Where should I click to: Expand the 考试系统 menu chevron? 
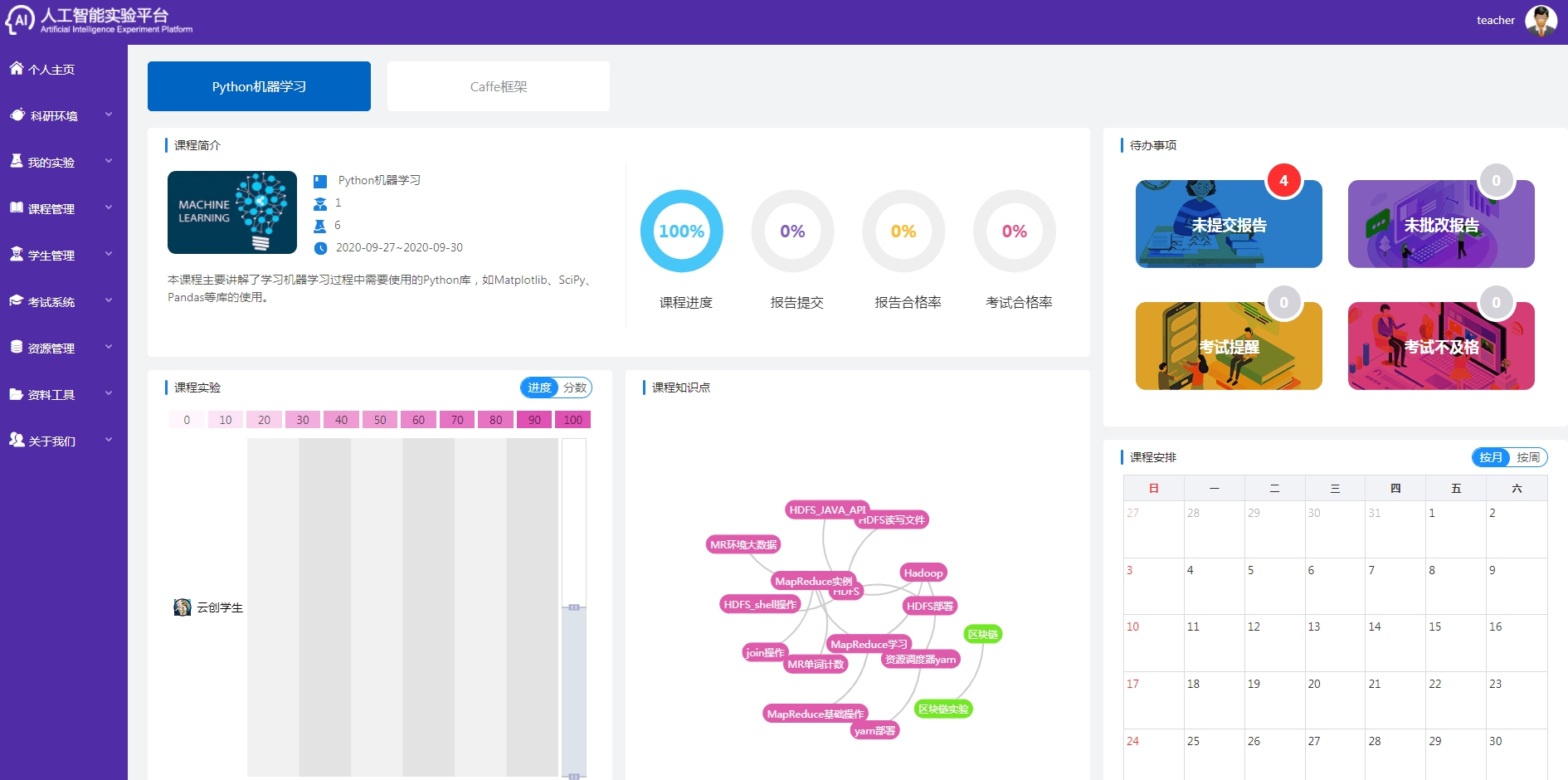pyautogui.click(x=109, y=300)
